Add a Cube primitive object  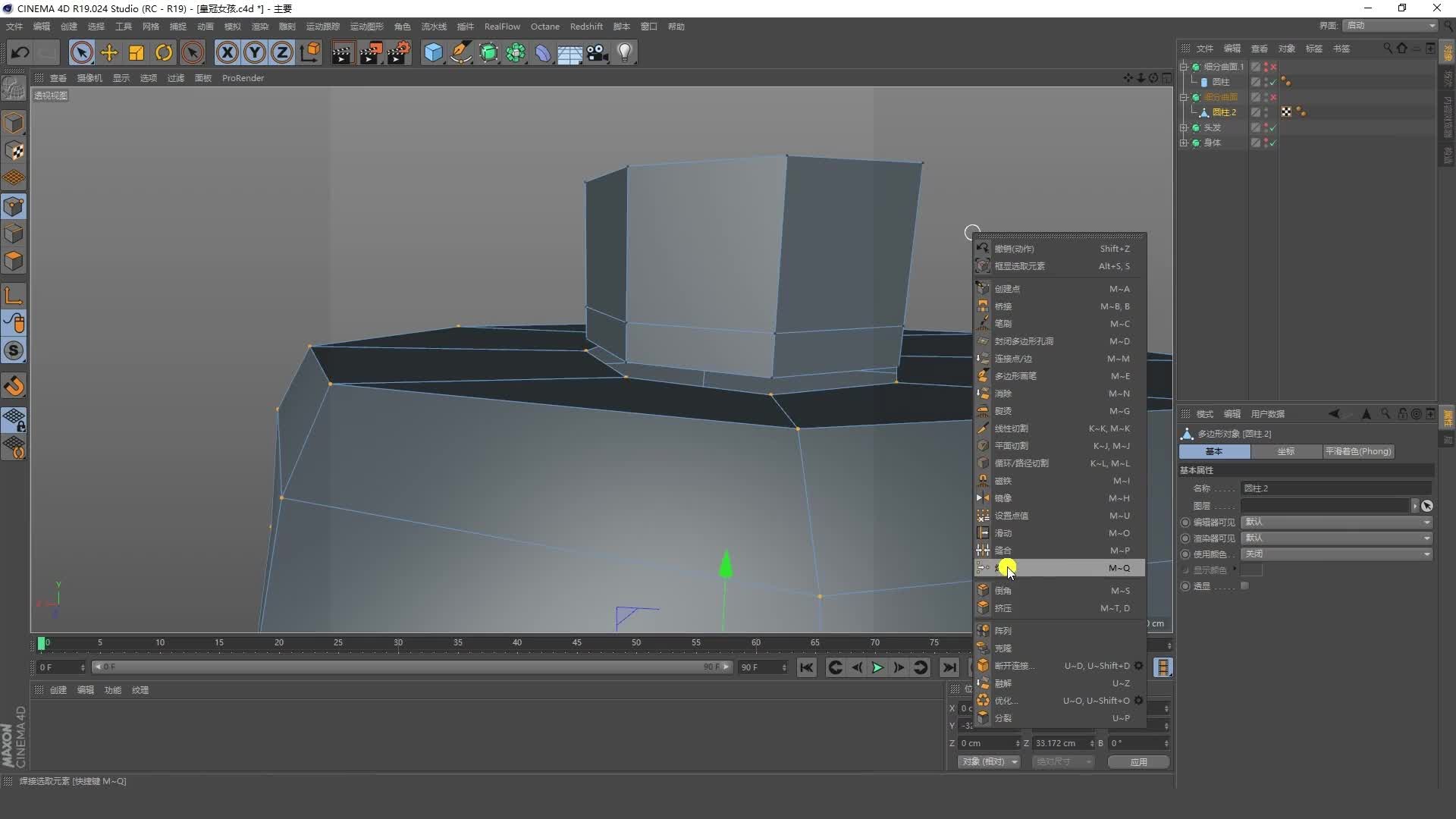click(433, 52)
